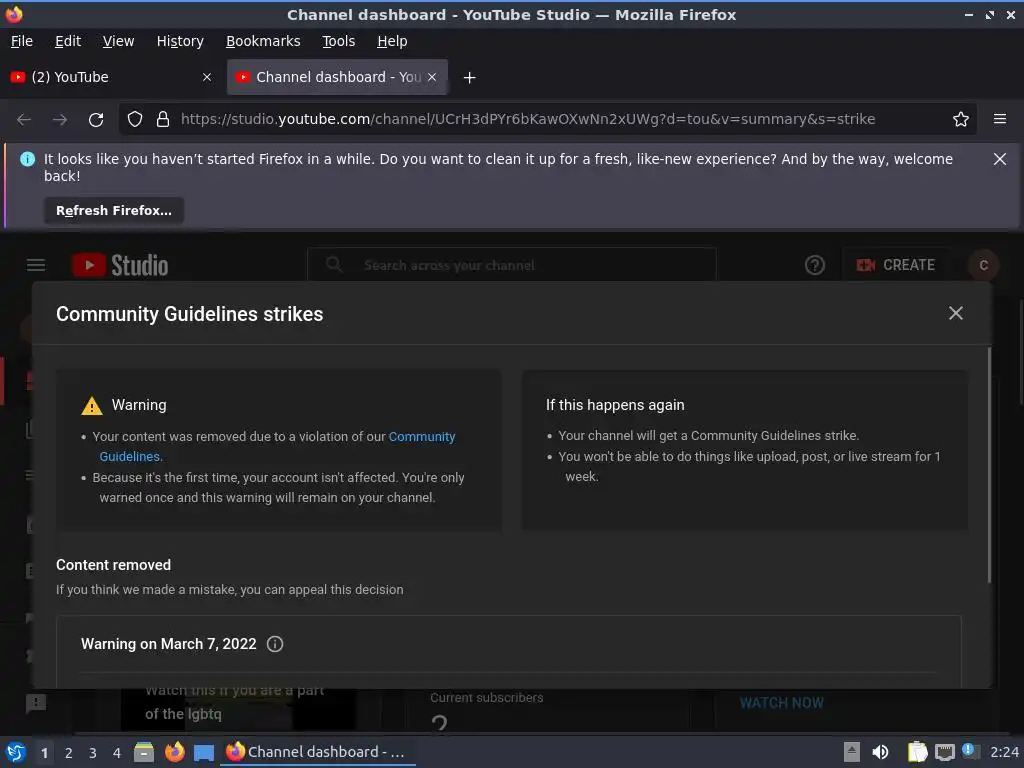Open the Bookmarks menu
This screenshot has height=768, width=1024.
pyautogui.click(x=263, y=41)
